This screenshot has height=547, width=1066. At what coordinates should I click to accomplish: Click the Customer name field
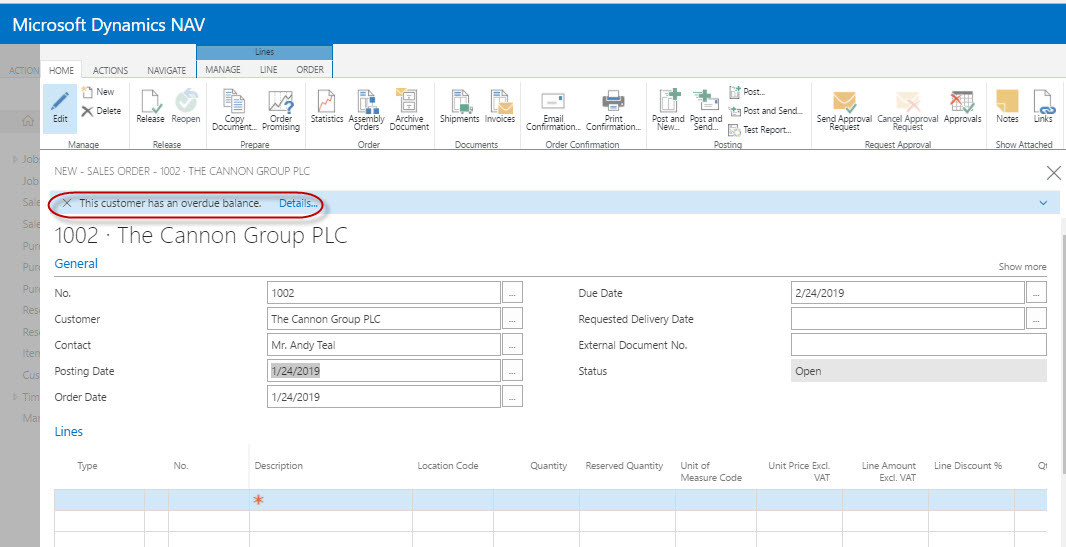click(384, 319)
